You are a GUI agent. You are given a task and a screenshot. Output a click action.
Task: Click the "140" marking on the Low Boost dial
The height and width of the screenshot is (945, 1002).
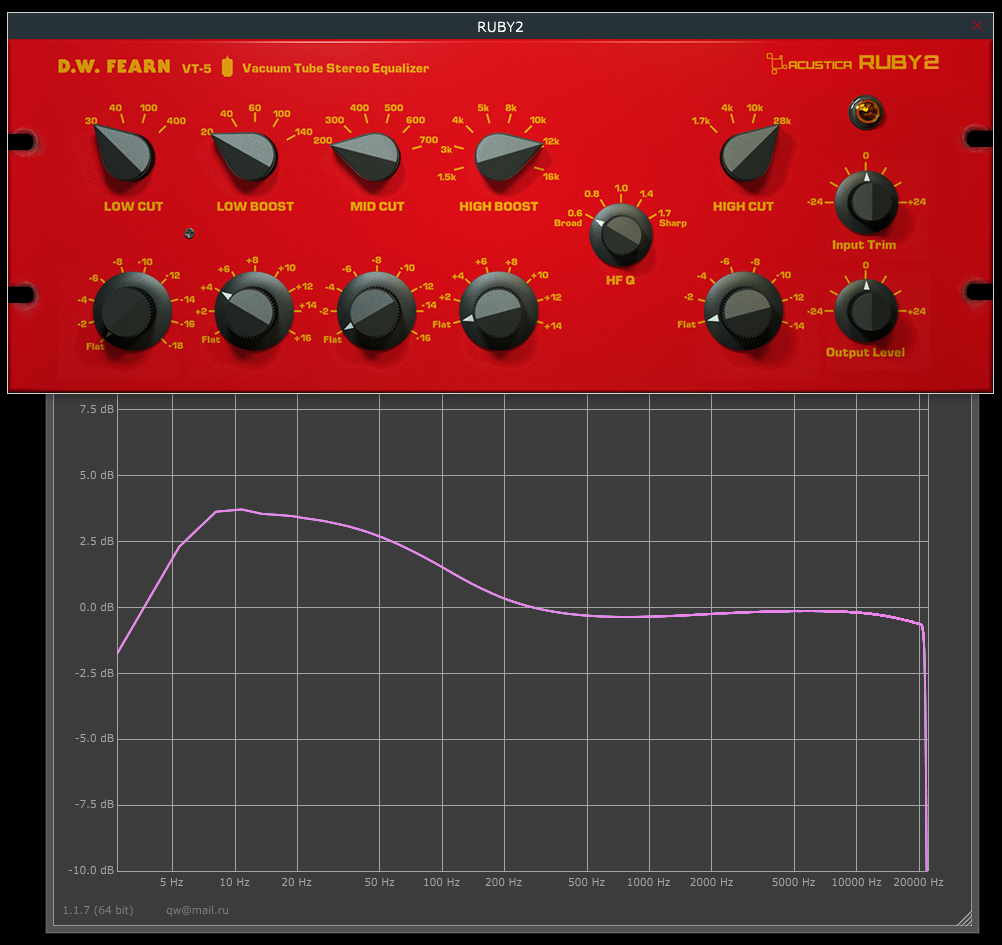(304, 132)
